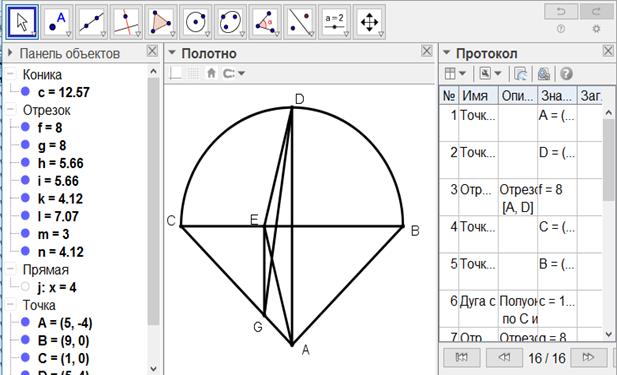Click the № column header
617x375 pixels.
tap(449, 96)
